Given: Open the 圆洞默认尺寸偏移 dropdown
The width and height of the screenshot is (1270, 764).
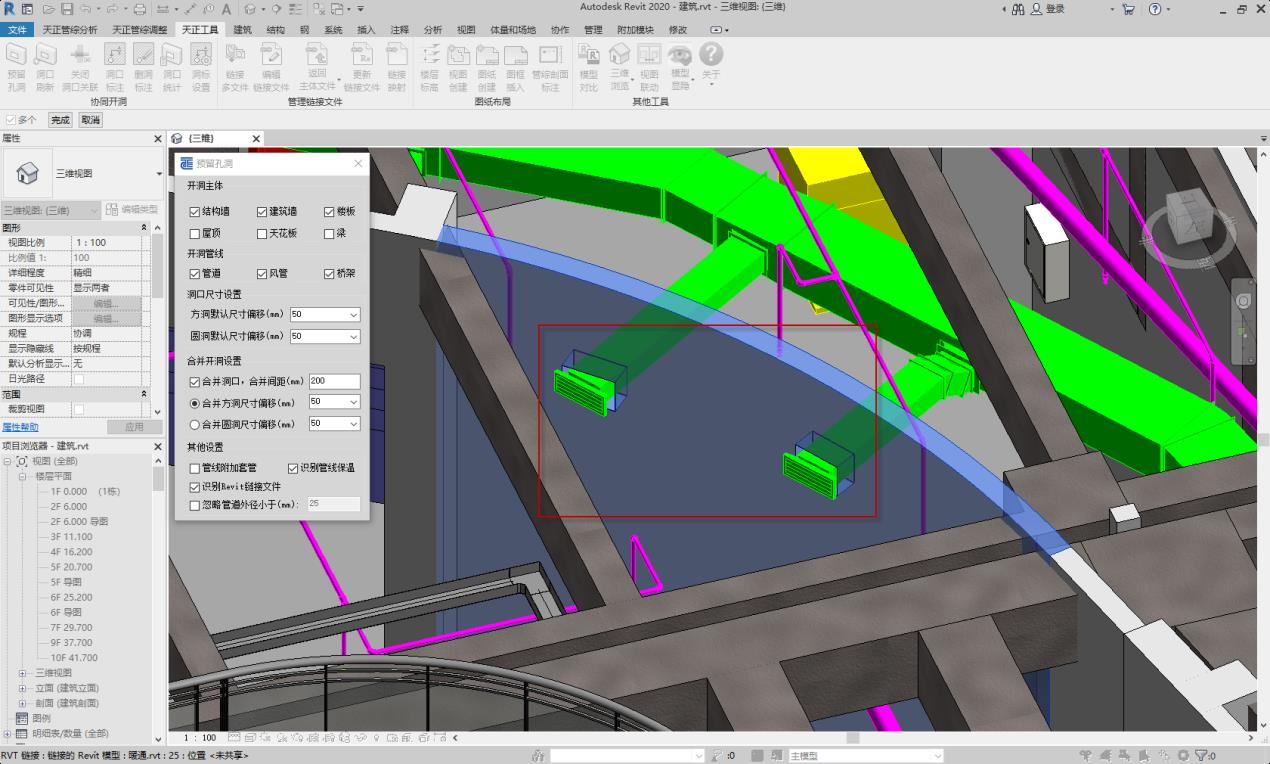Looking at the screenshot, I should (x=353, y=337).
